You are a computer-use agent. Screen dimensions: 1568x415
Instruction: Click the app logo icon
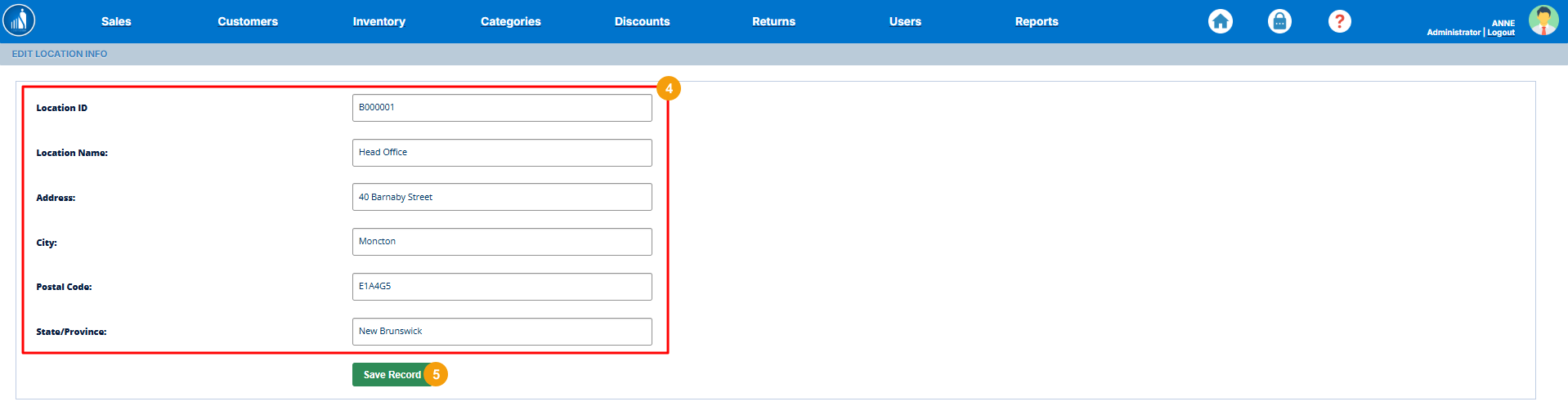pos(20,20)
